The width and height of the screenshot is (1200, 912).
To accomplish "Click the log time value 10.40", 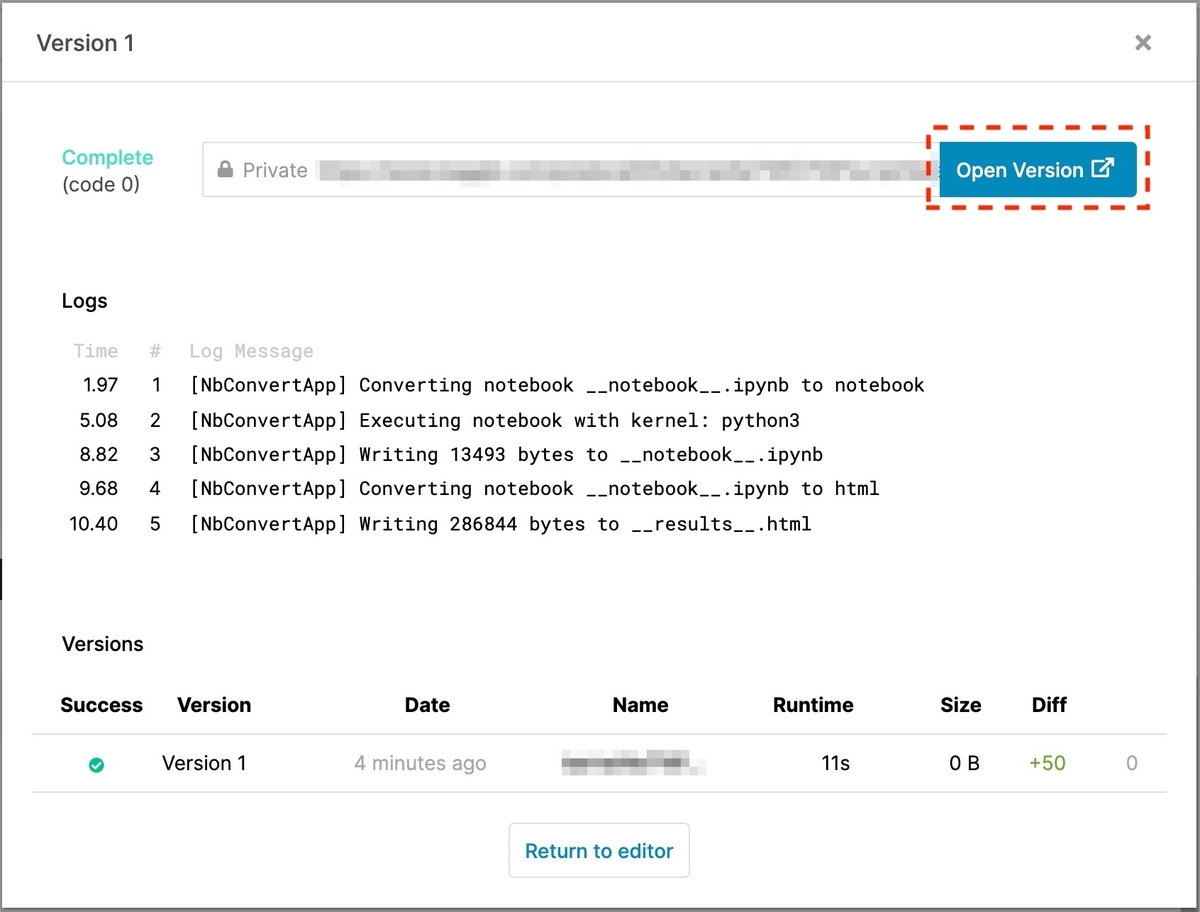I will 93,523.
